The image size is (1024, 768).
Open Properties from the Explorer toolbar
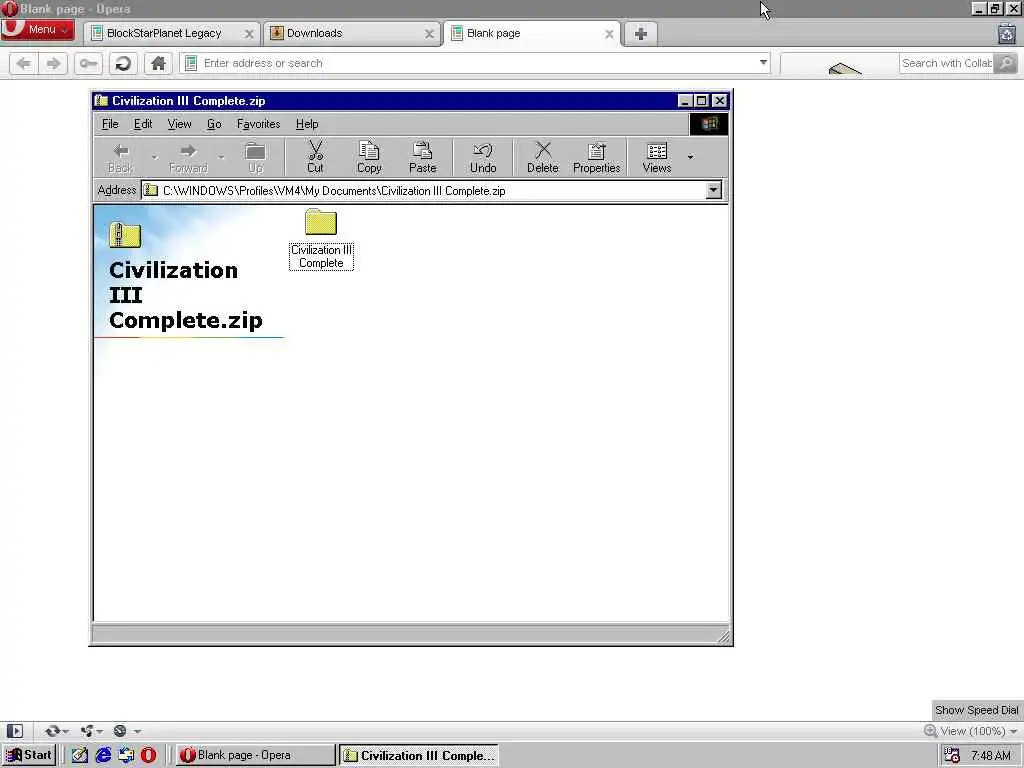coord(596,157)
